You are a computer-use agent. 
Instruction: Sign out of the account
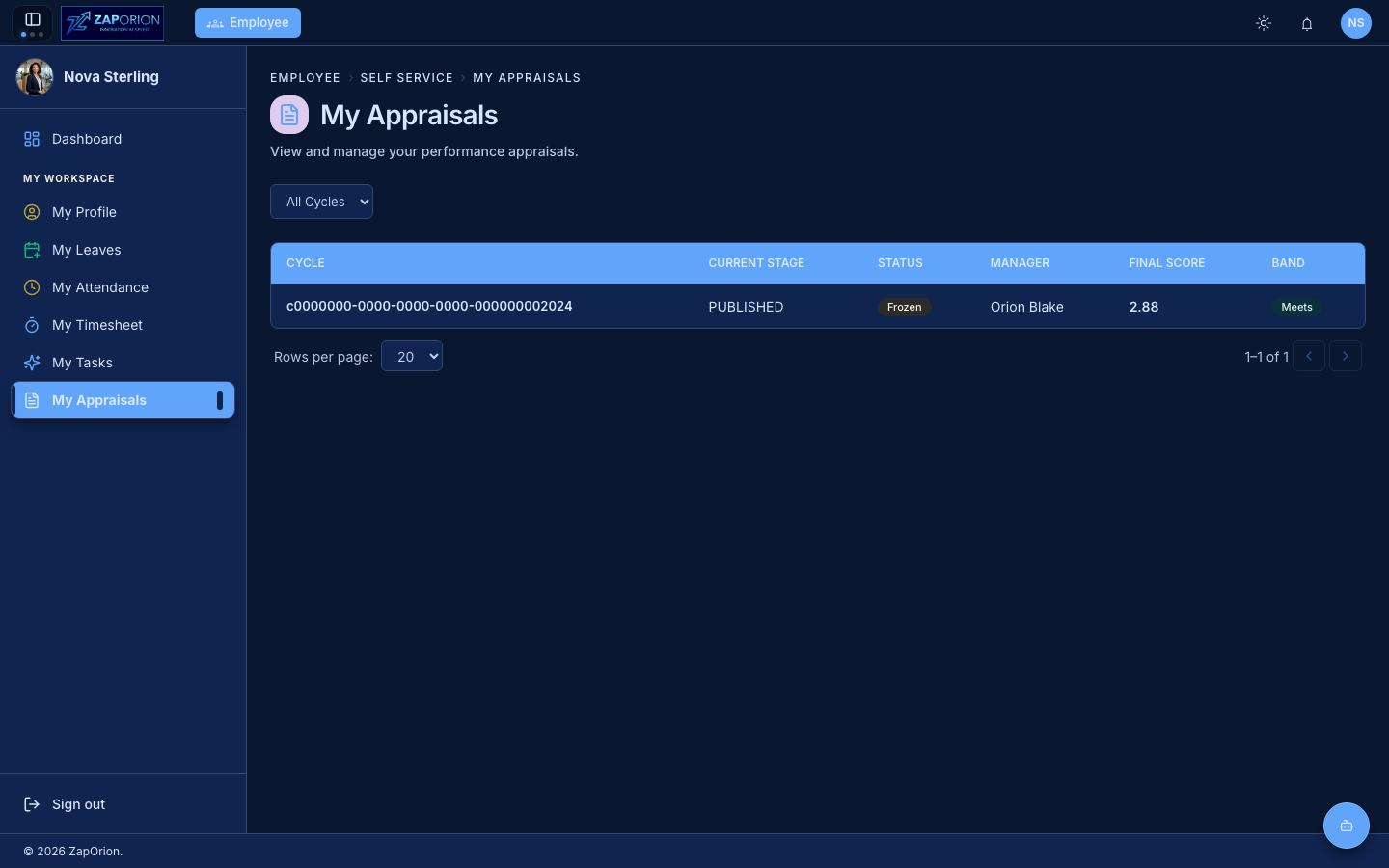pyautogui.click(x=123, y=804)
